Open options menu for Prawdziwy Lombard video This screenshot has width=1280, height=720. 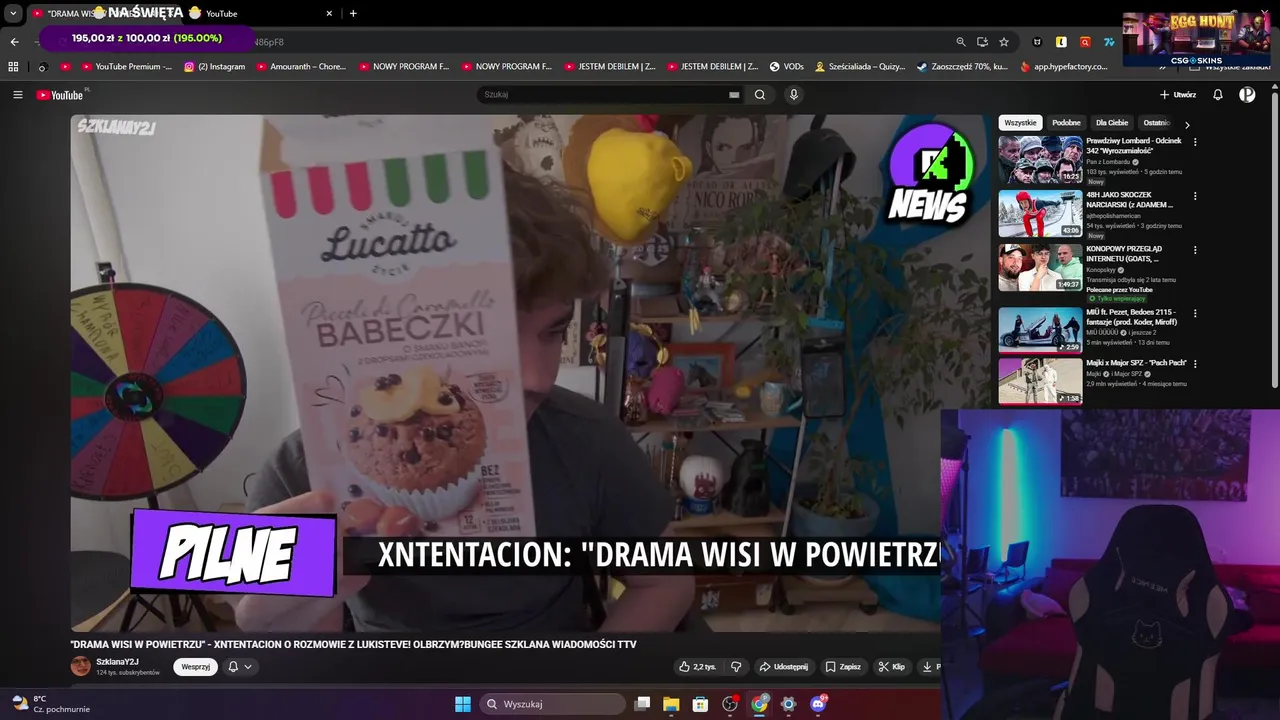pos(1195,142)
